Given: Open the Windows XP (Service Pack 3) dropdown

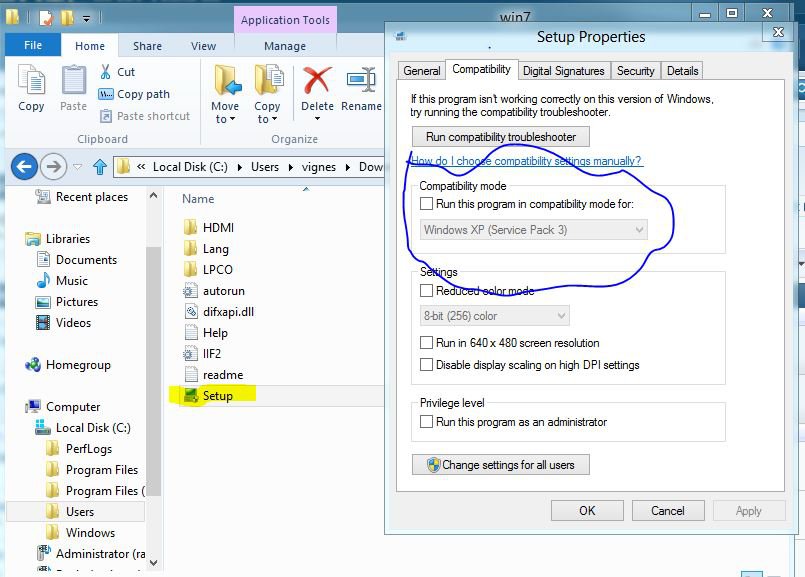Looking at the screenshot, I should coord(533,229).
